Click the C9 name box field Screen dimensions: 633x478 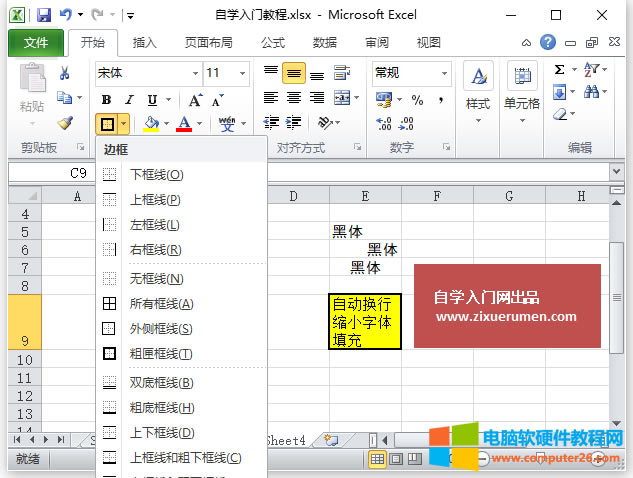pos(52,173)
